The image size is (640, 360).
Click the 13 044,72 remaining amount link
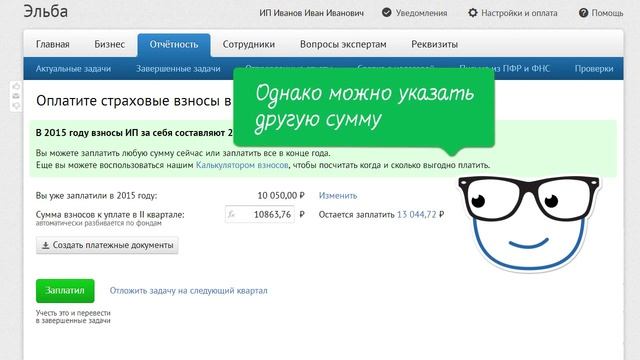(x=416, y=214)
